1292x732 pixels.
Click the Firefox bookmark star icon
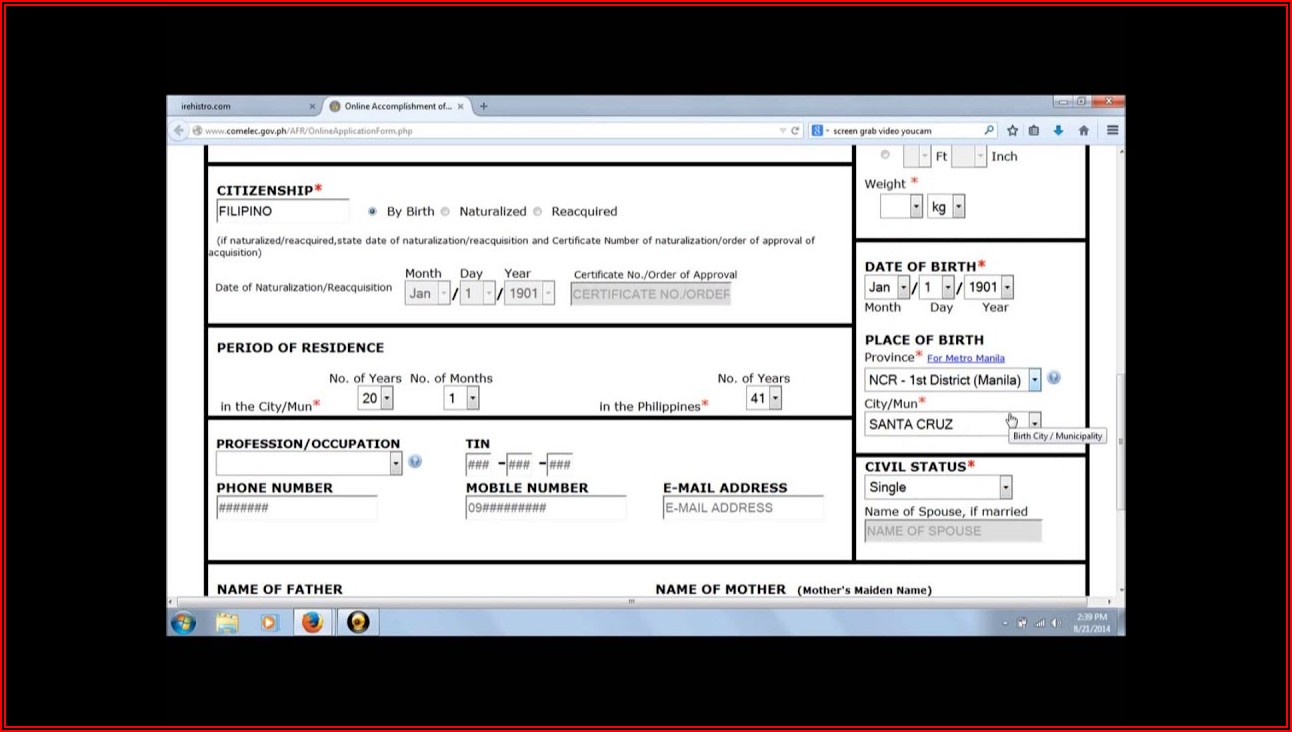pyautogui.click(x=1012, y=131)
